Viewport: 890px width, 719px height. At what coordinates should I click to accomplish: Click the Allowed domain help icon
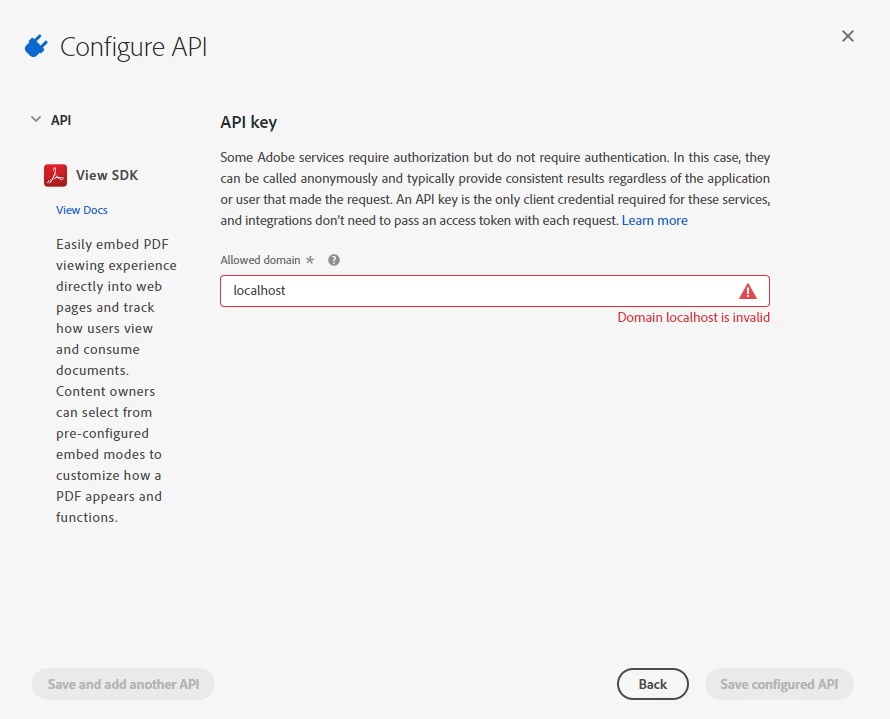tap(334, 260)
